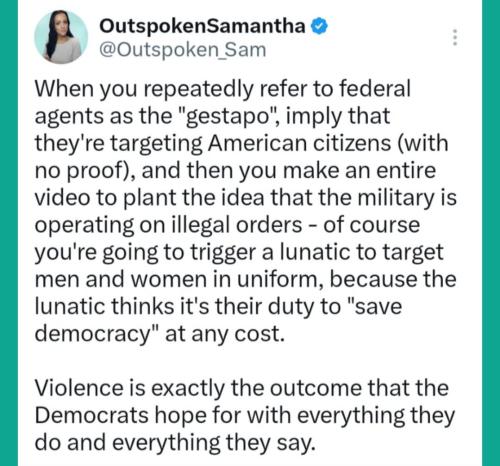Open OutspokenSamantha's profile picture
This screenshot has width=500, height=466.
[x=61, y=37]
